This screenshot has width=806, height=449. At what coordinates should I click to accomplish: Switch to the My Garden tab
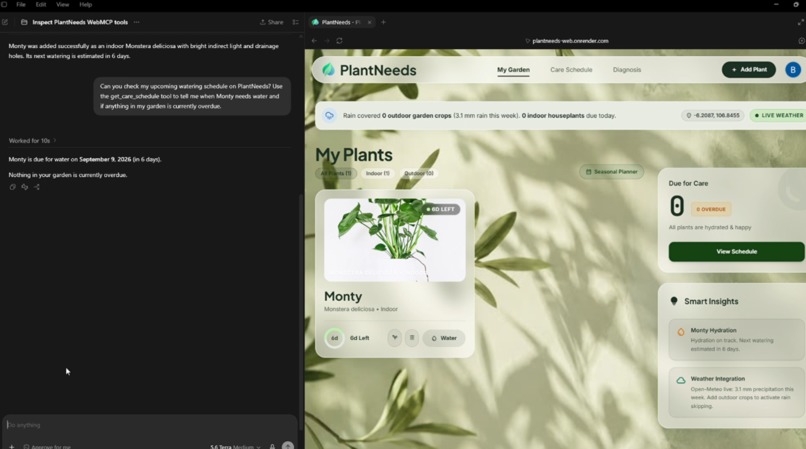coord(513,69)
